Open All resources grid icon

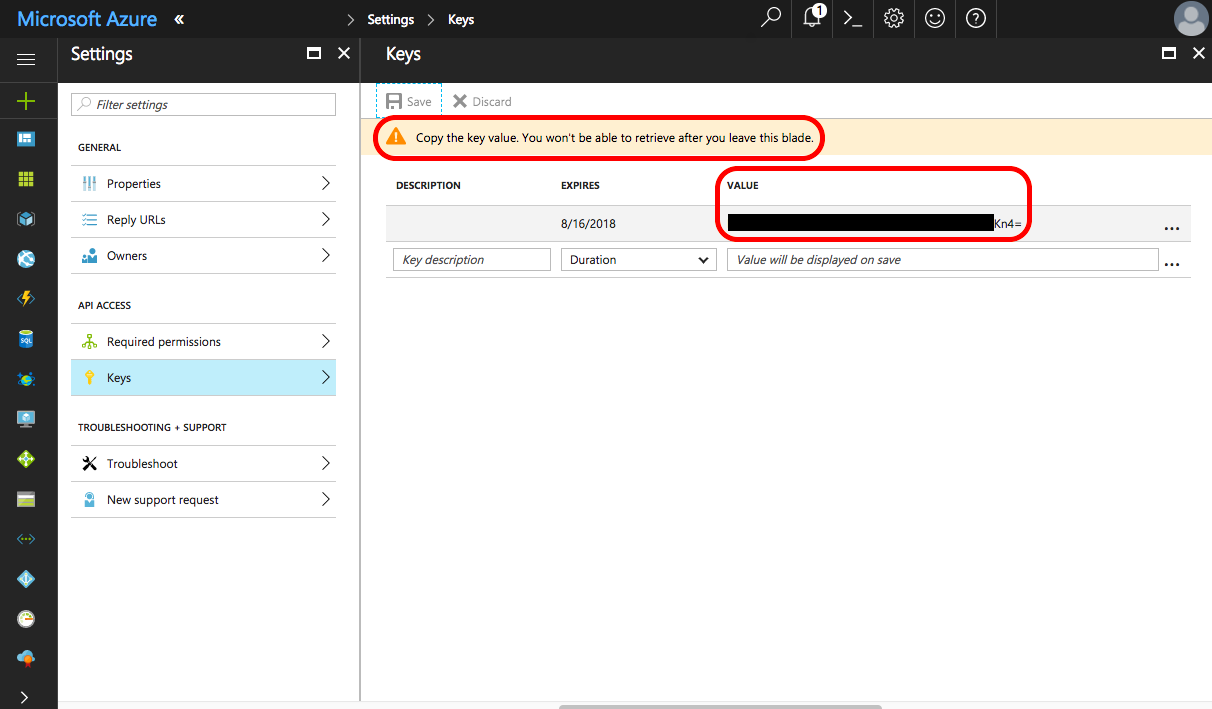click(26, 179)
